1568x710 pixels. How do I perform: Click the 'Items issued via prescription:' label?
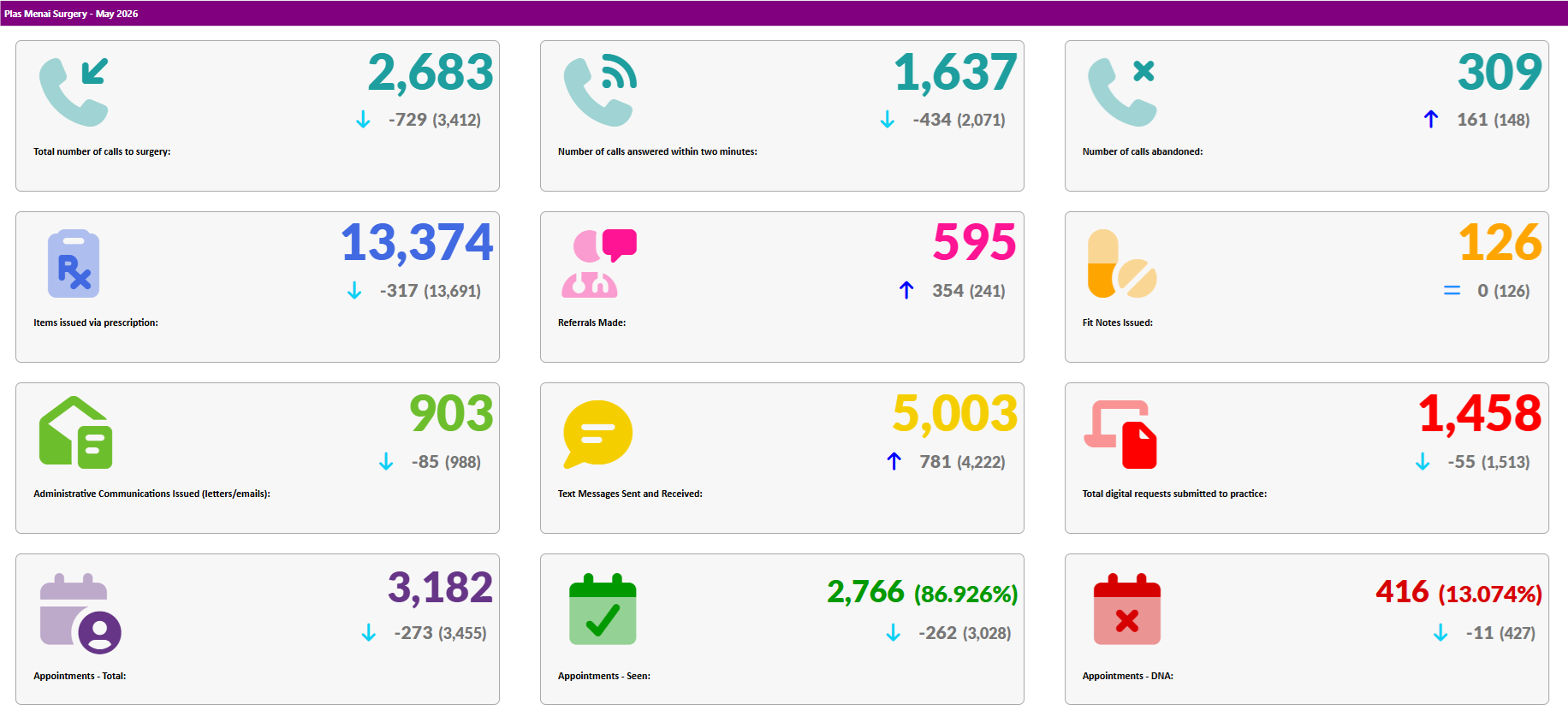[x=96, y=323]
